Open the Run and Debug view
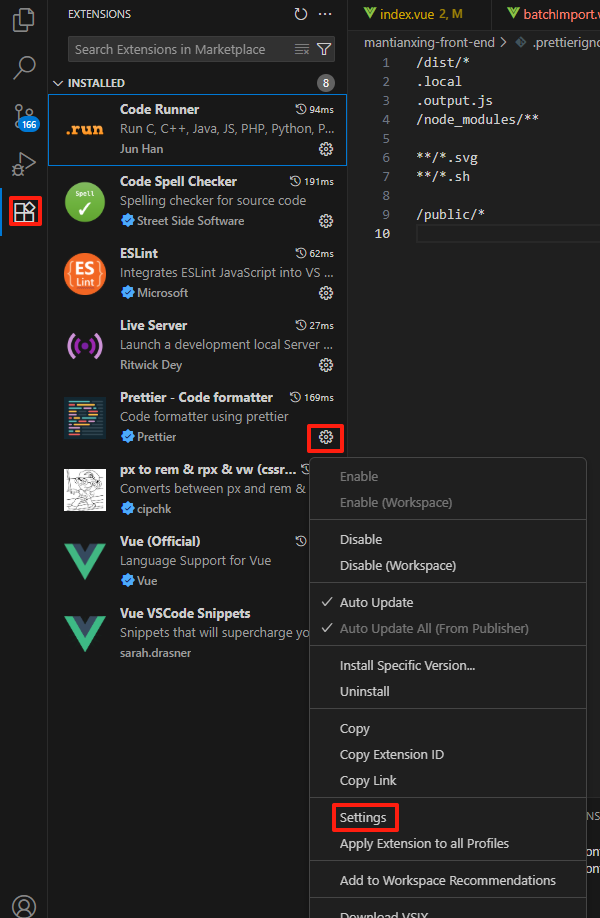600x918 pixels. pos(22,163)
